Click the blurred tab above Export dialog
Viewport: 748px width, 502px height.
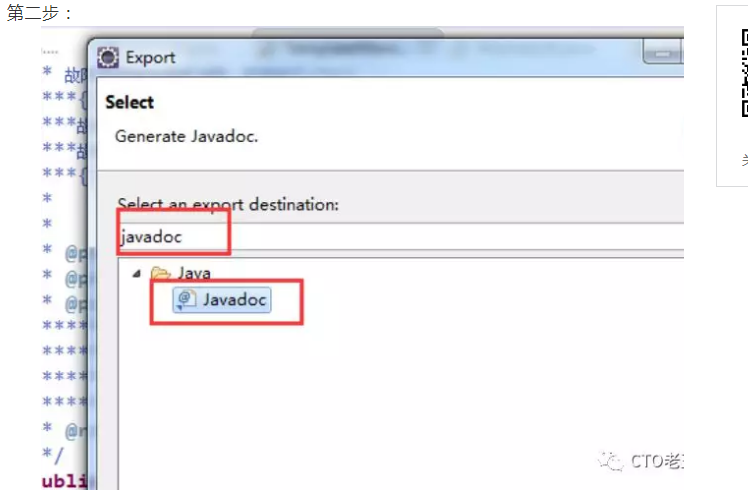tap(348, 32)
